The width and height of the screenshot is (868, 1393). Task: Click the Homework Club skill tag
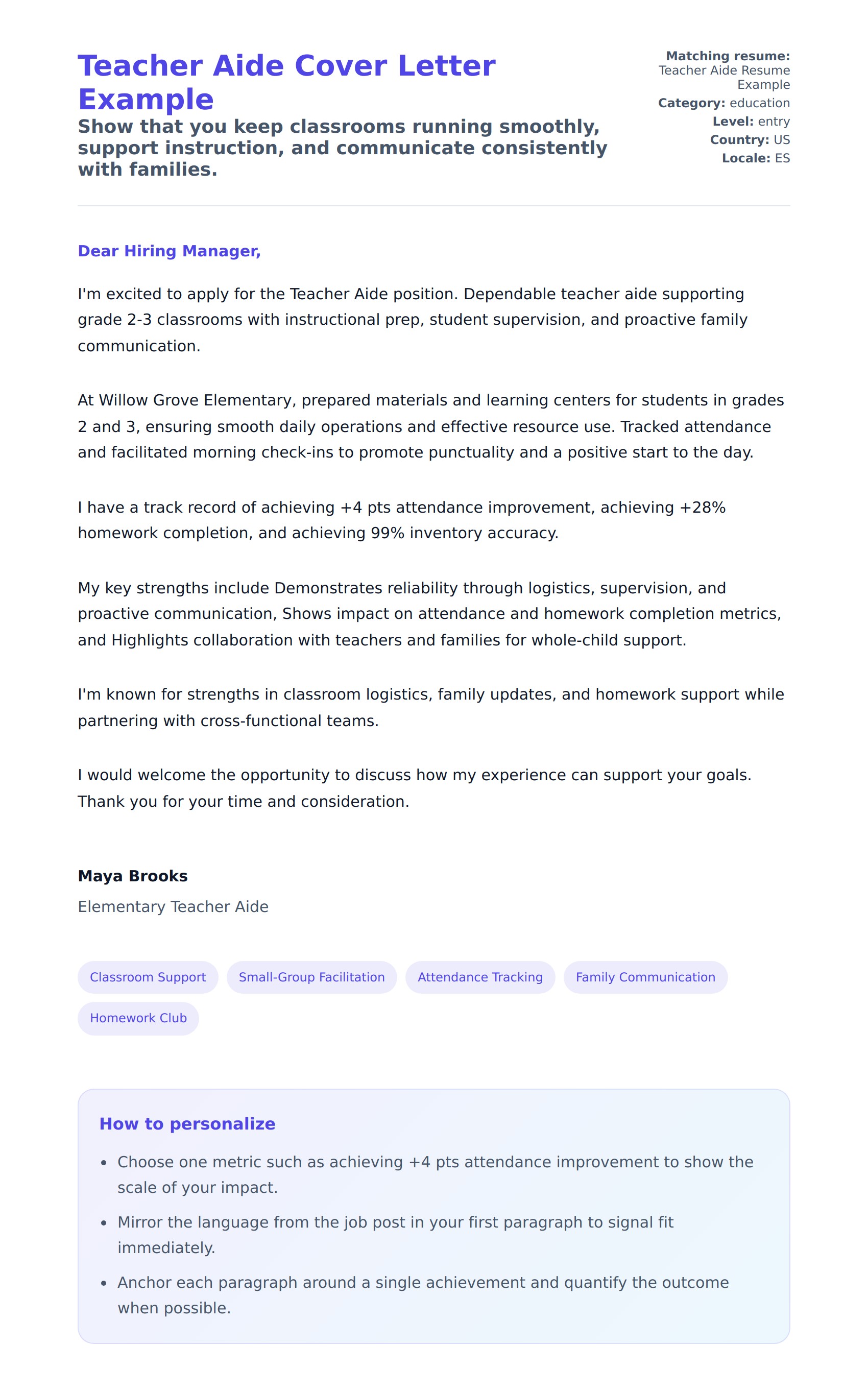click(x=138, y=1018)
